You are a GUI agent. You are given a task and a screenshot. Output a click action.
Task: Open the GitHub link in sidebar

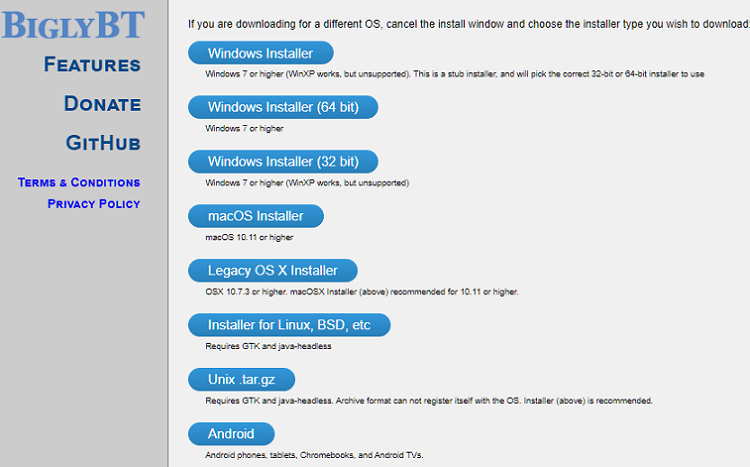click(103, 143)
